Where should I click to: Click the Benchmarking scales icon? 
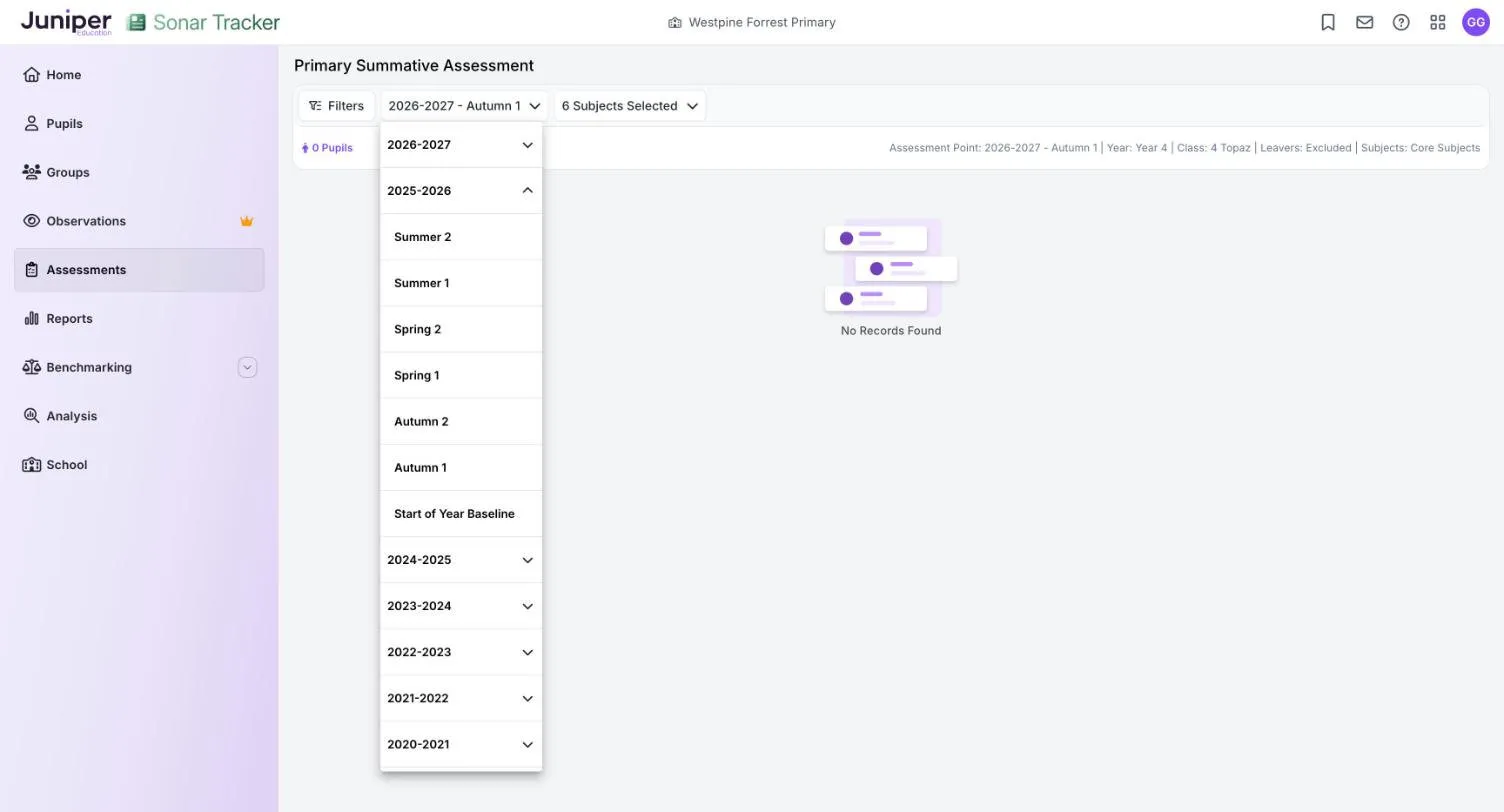point(31,367)
